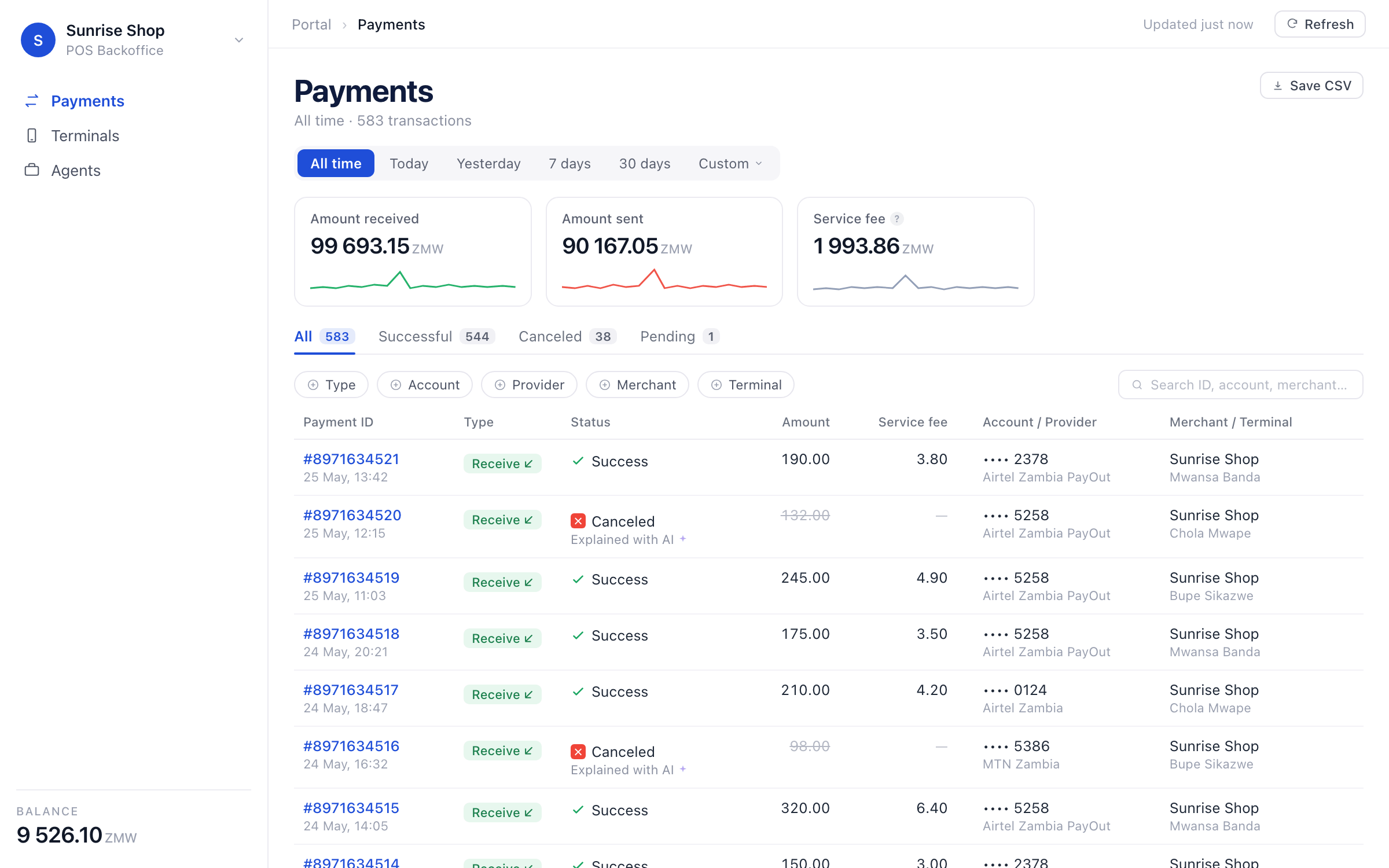Add an Account filter
The image size is (1389, 868).
[x=425, y=385]
